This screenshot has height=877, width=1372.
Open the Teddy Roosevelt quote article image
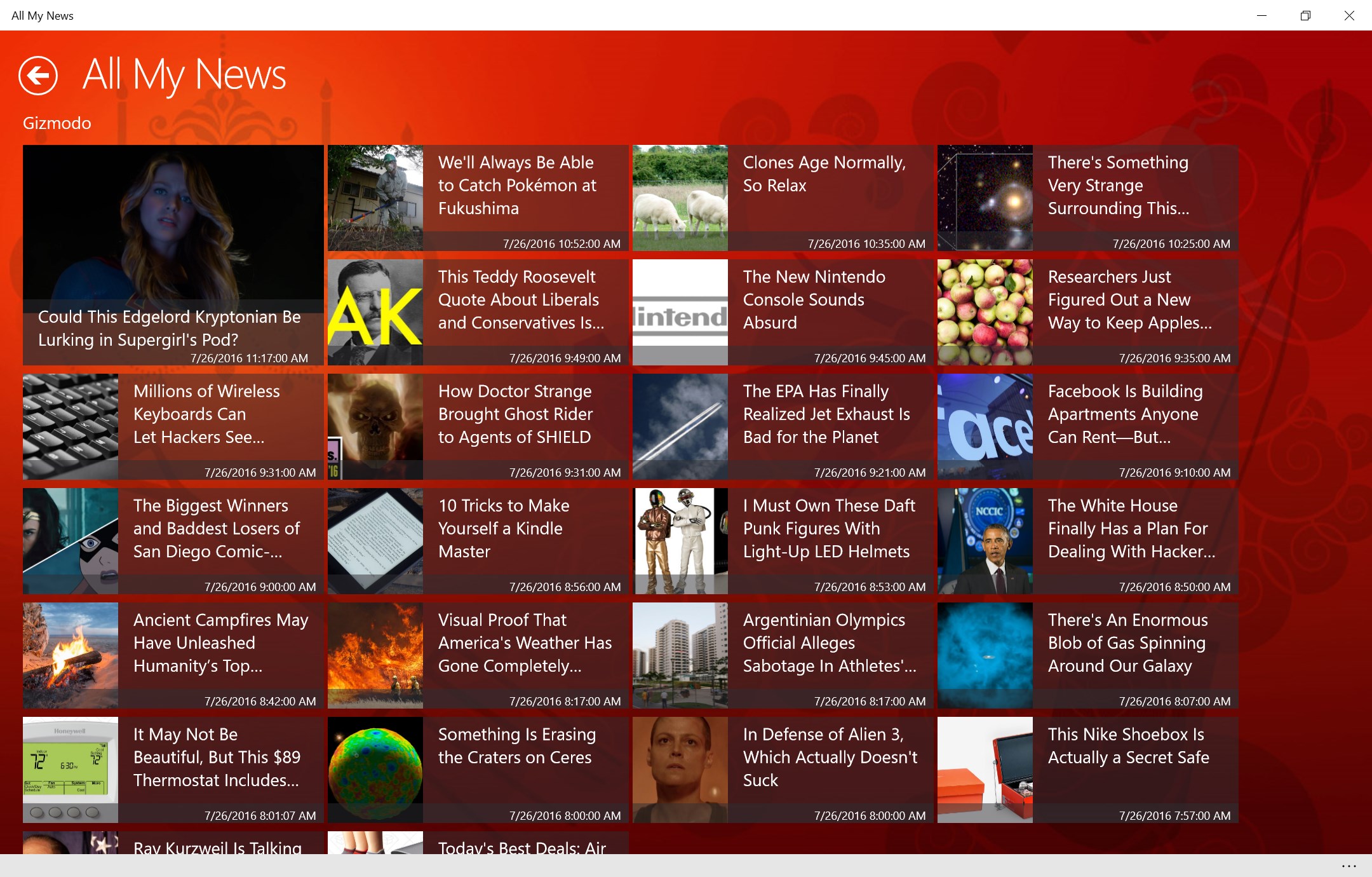point(375,312)
